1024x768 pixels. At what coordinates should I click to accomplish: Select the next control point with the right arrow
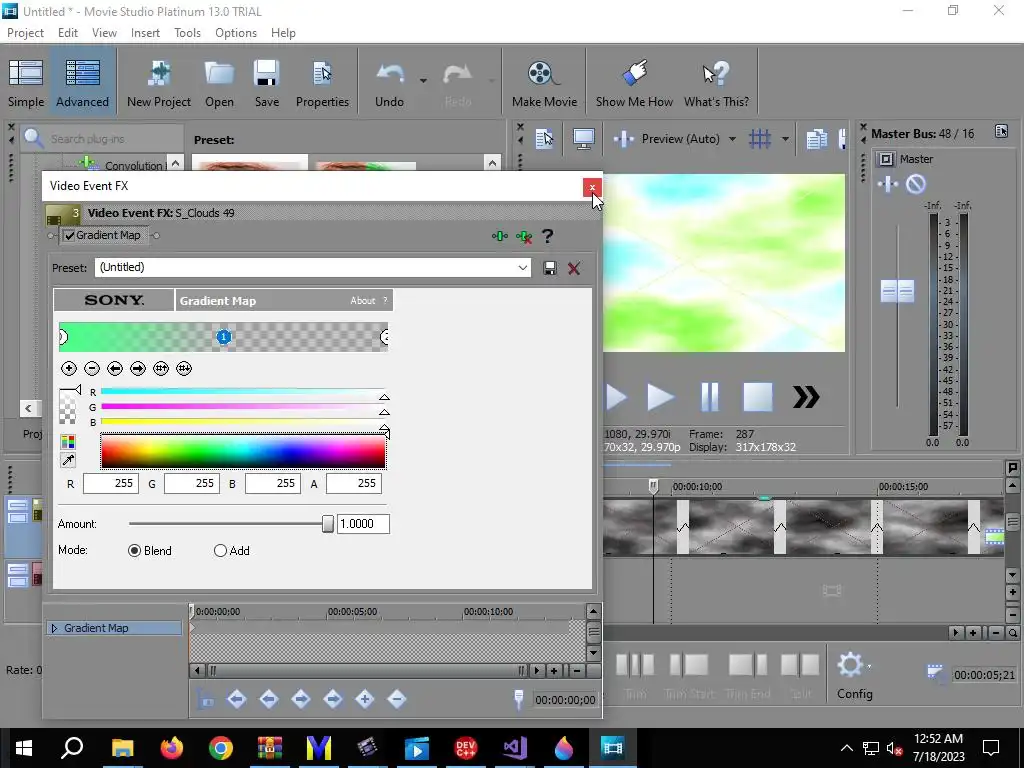click(138, 368)
